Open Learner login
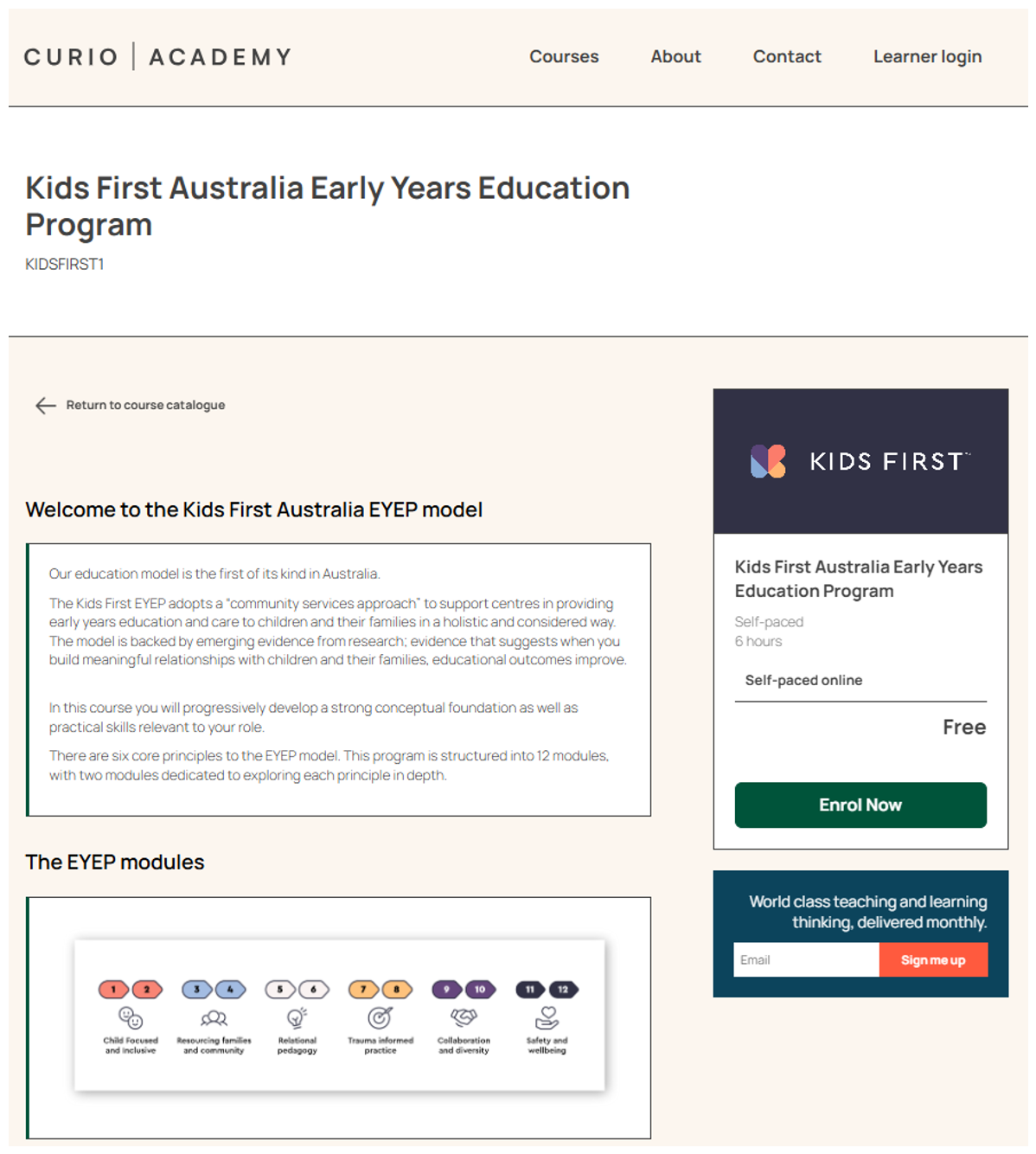Screen dimensions: 1036x1154 (927, 57)
